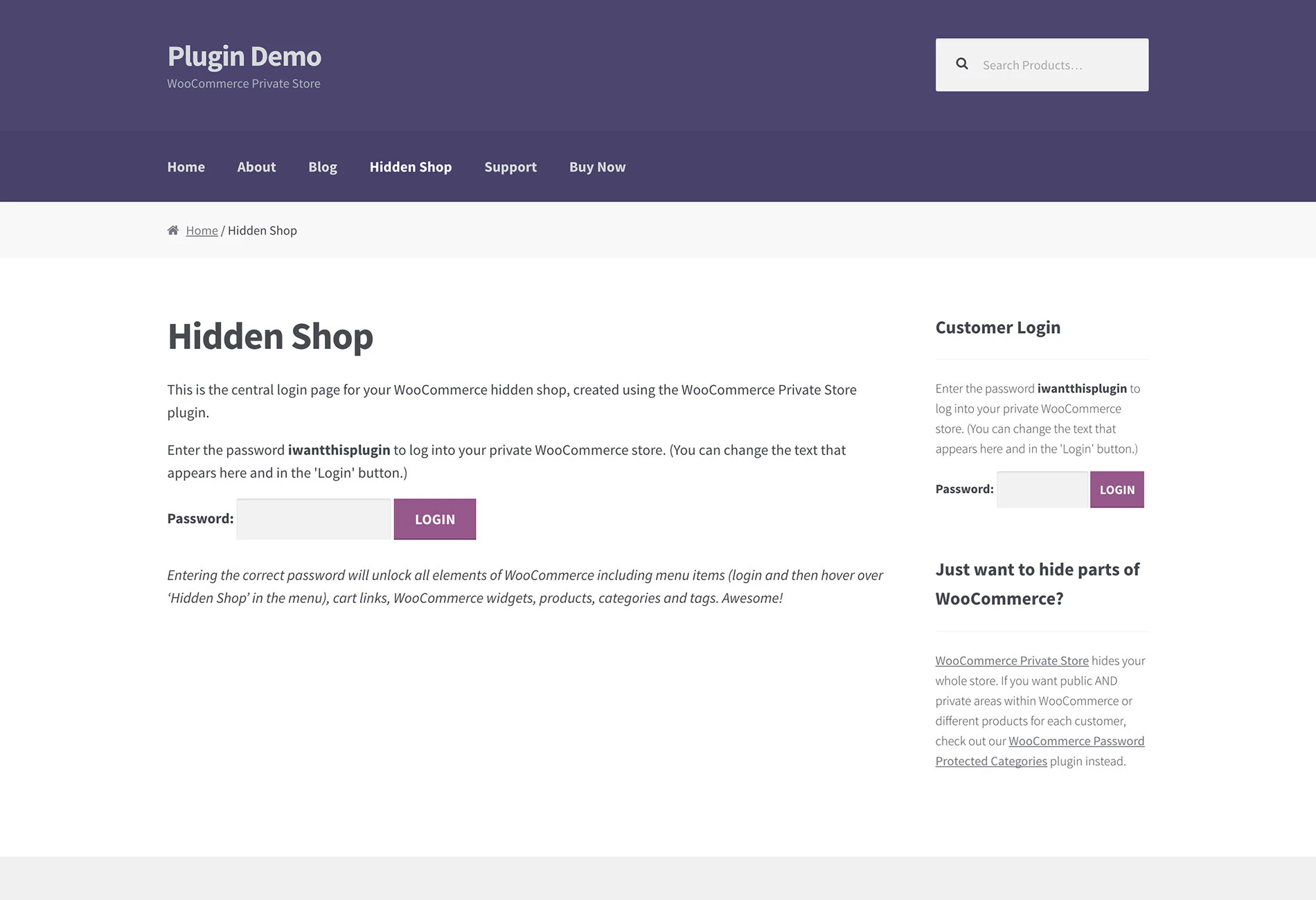Click the search magnifier icon
The width and height of the screenshot is (1316, 900).
pos(962,63)
